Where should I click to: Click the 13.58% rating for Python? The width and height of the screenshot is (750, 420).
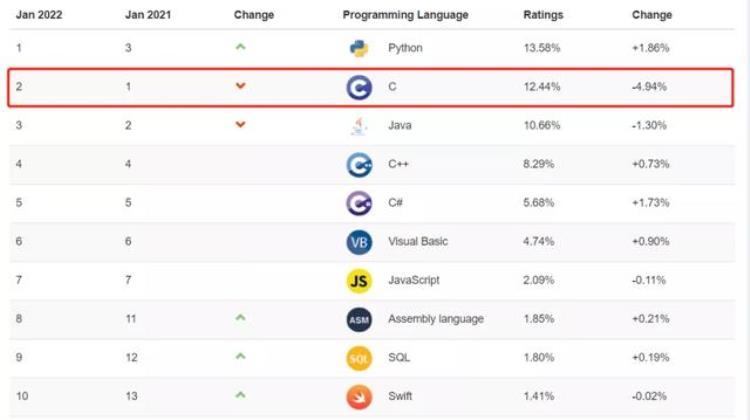(x=542, y=48)
